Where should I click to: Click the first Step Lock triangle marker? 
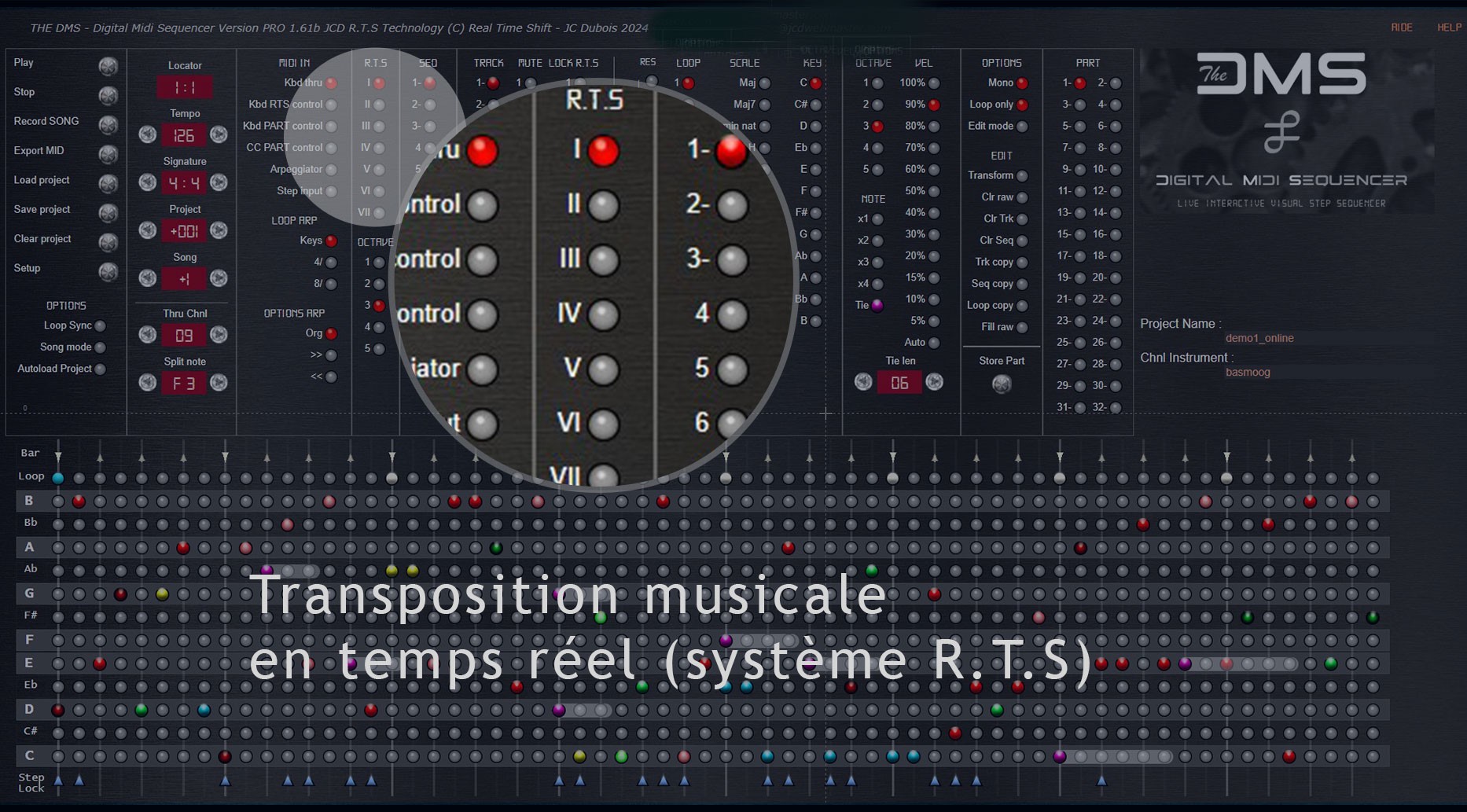[58, 781]
